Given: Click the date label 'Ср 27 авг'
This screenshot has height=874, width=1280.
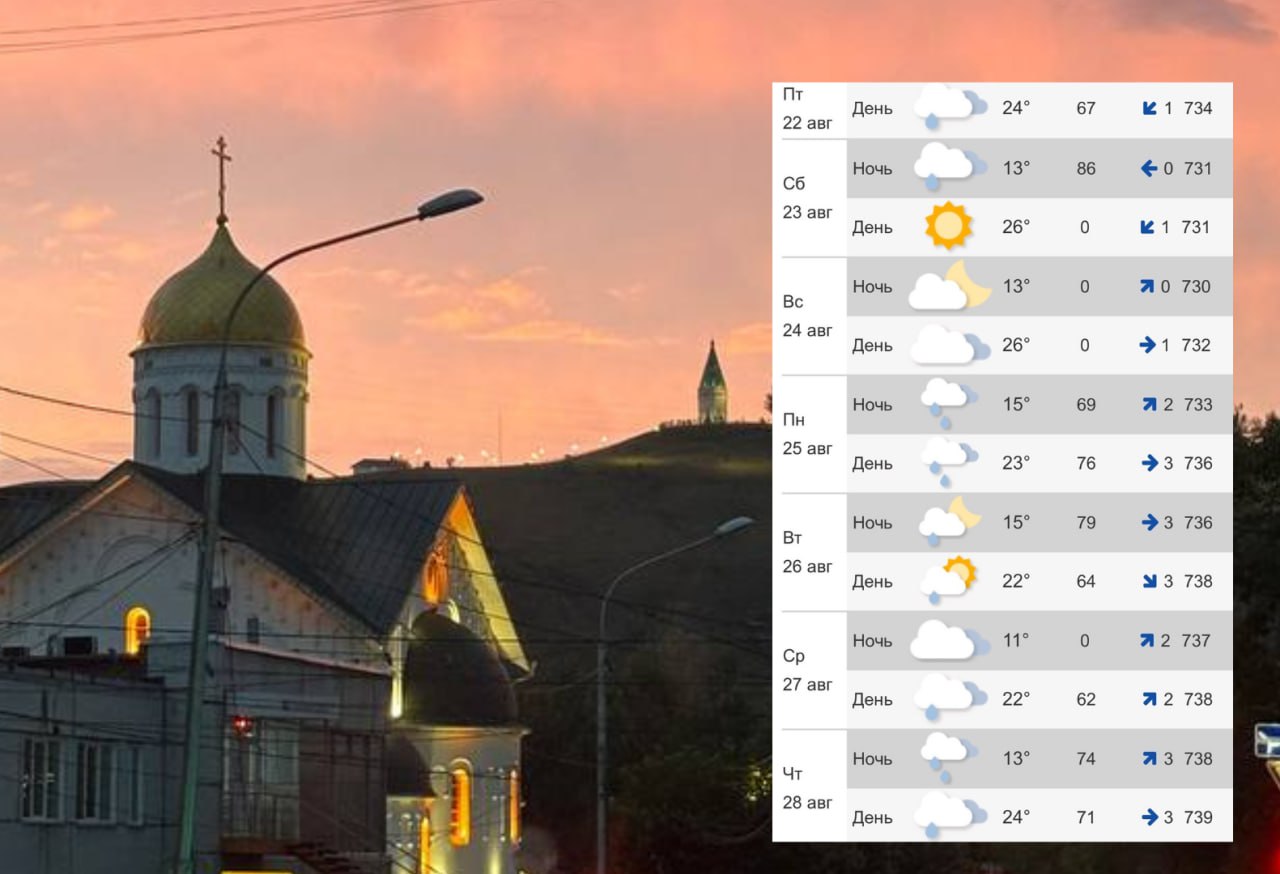Looking at the screenshot, I should [x=807, y=670].
